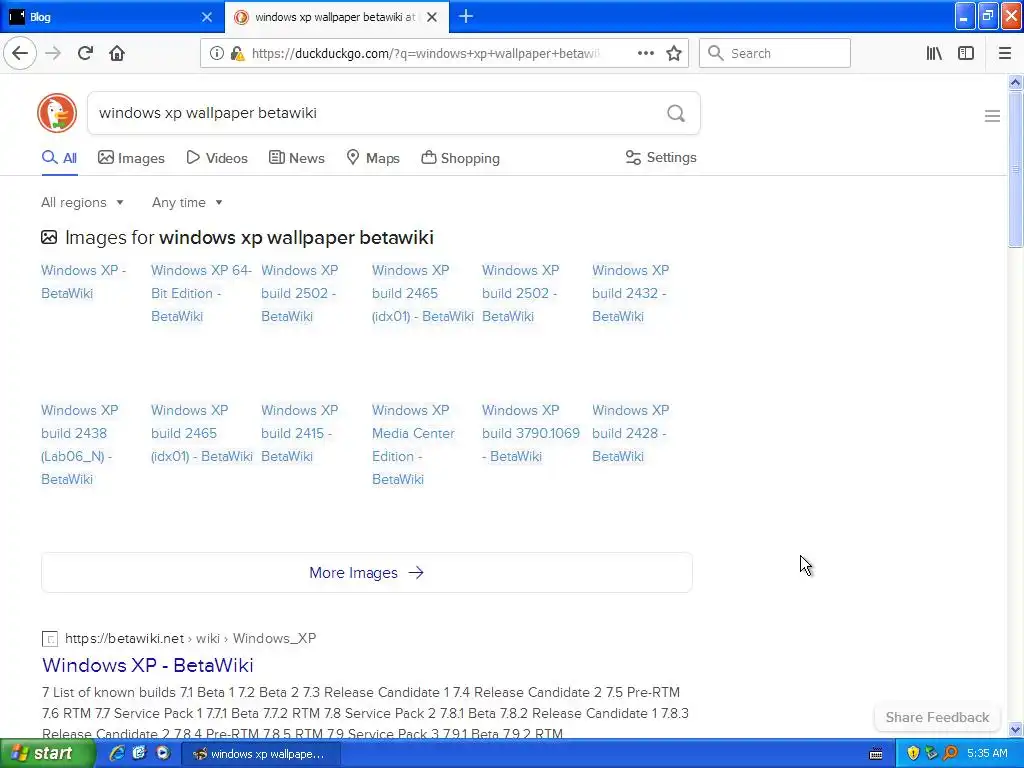Open Windows XP build 3790.1069 - BetaWiki image

tap(531, 433)
